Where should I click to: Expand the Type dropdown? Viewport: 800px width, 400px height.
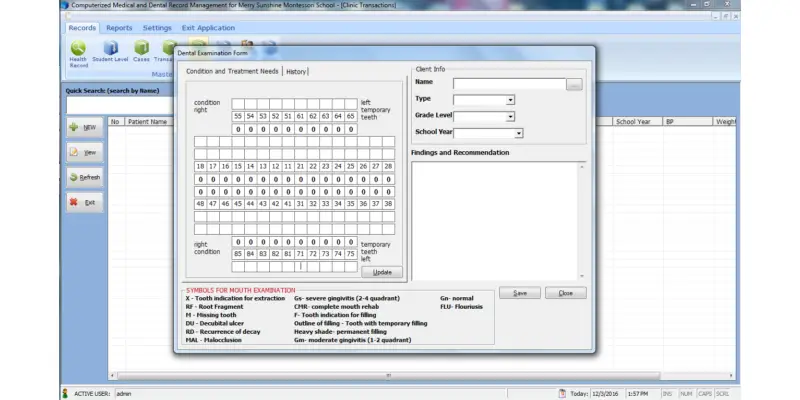(x=510, y=100)
